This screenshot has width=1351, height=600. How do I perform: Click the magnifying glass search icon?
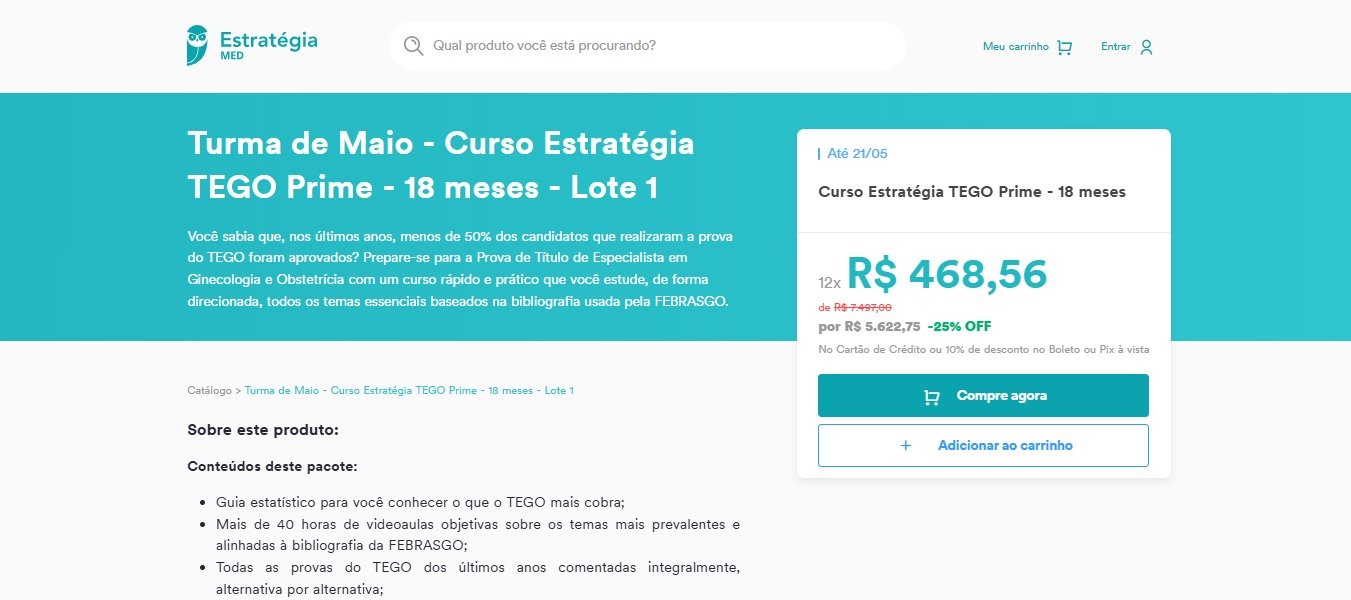pos(413,46)
